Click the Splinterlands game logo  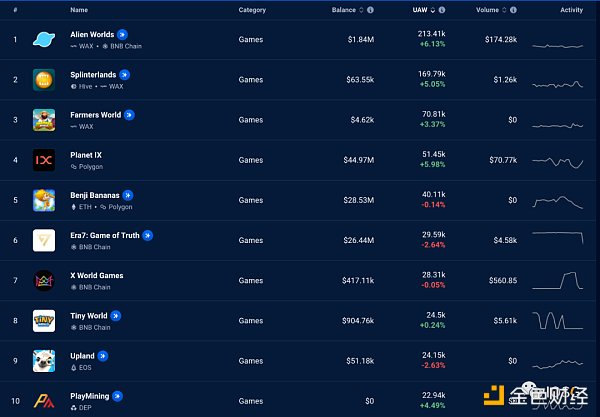click(x=44, y=80)
